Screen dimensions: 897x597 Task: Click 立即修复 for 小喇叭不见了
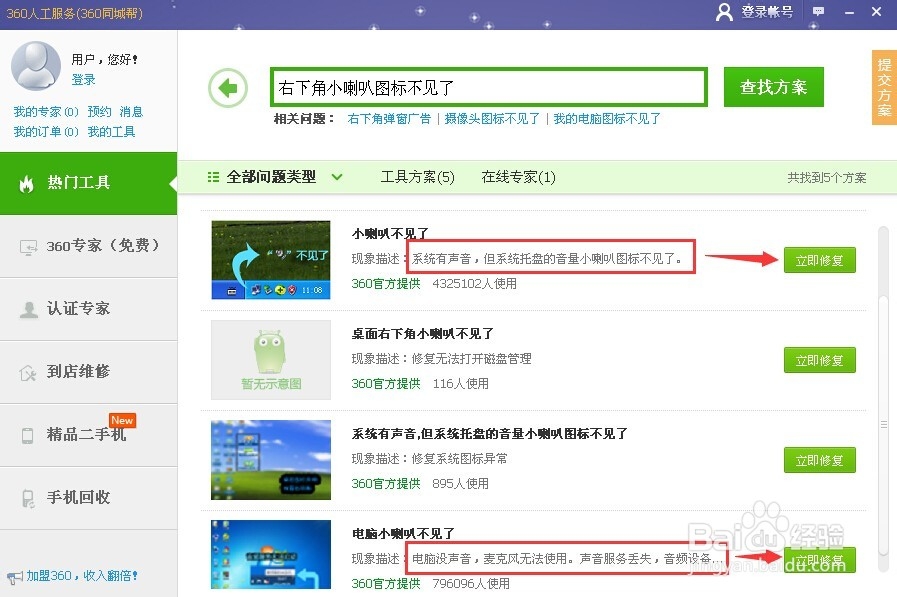click(819, 260)
